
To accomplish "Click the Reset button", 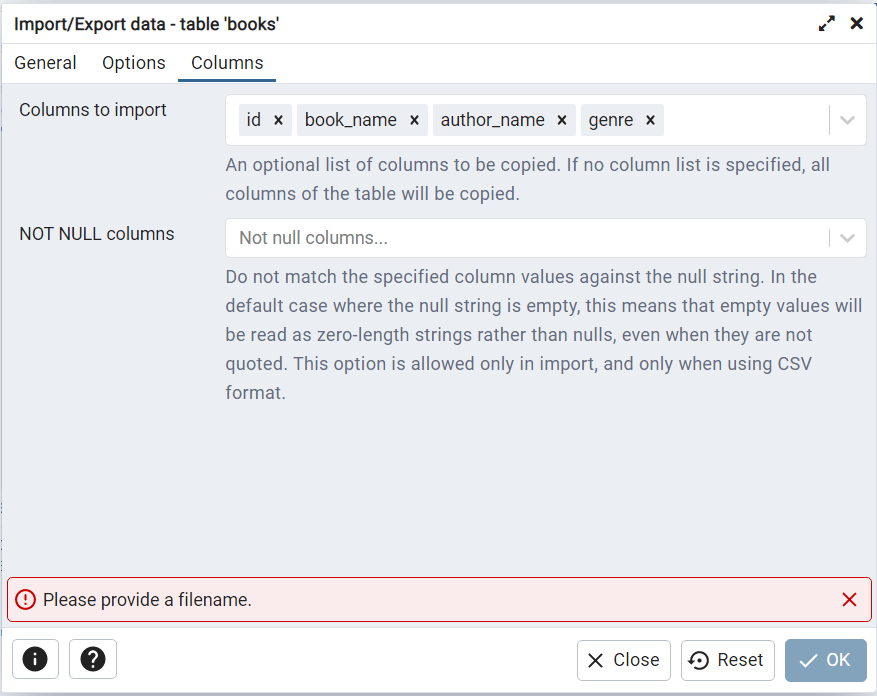I will coord(728,660).
